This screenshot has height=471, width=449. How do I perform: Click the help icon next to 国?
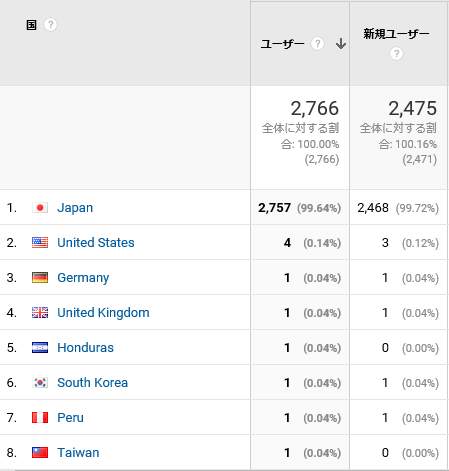(x=50, y=25)
